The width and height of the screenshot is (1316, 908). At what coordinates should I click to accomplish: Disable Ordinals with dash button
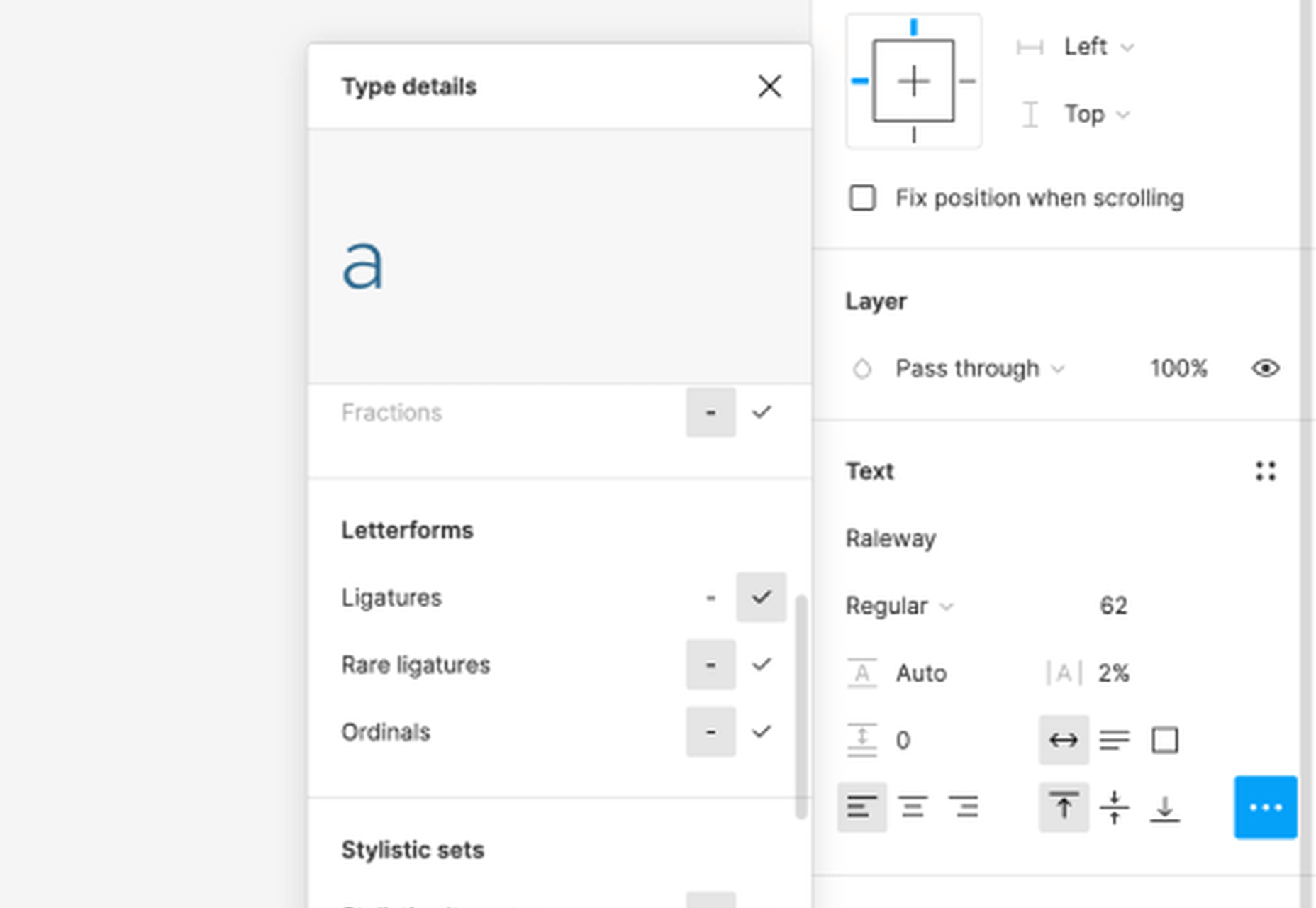(711, 732)
